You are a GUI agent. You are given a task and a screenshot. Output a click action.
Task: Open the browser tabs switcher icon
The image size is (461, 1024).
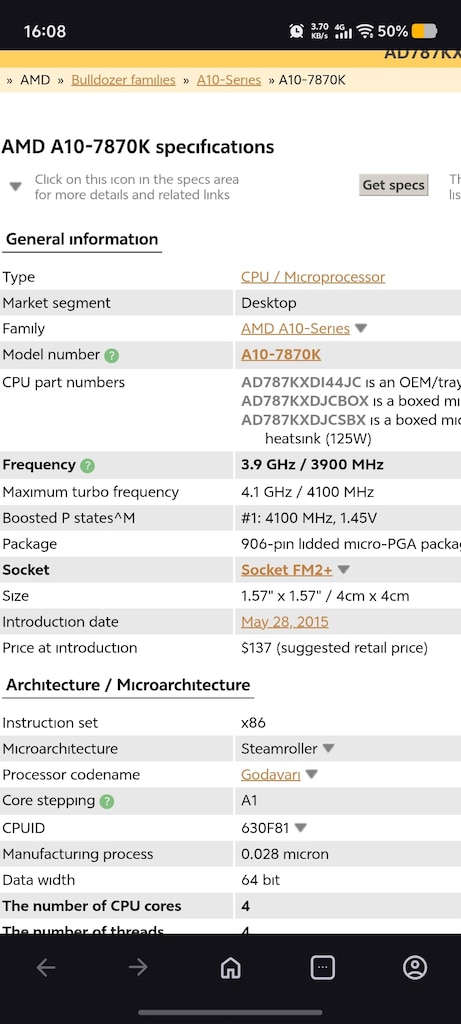click(323, 967)
